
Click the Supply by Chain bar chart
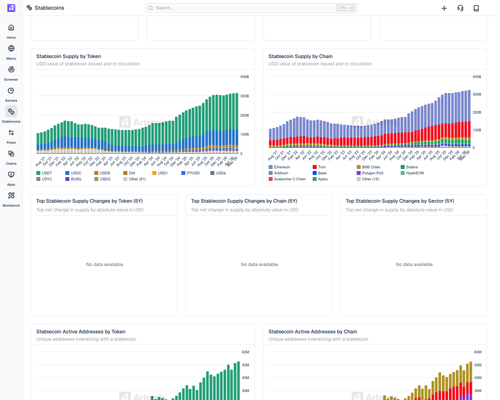tap(370, 112)
